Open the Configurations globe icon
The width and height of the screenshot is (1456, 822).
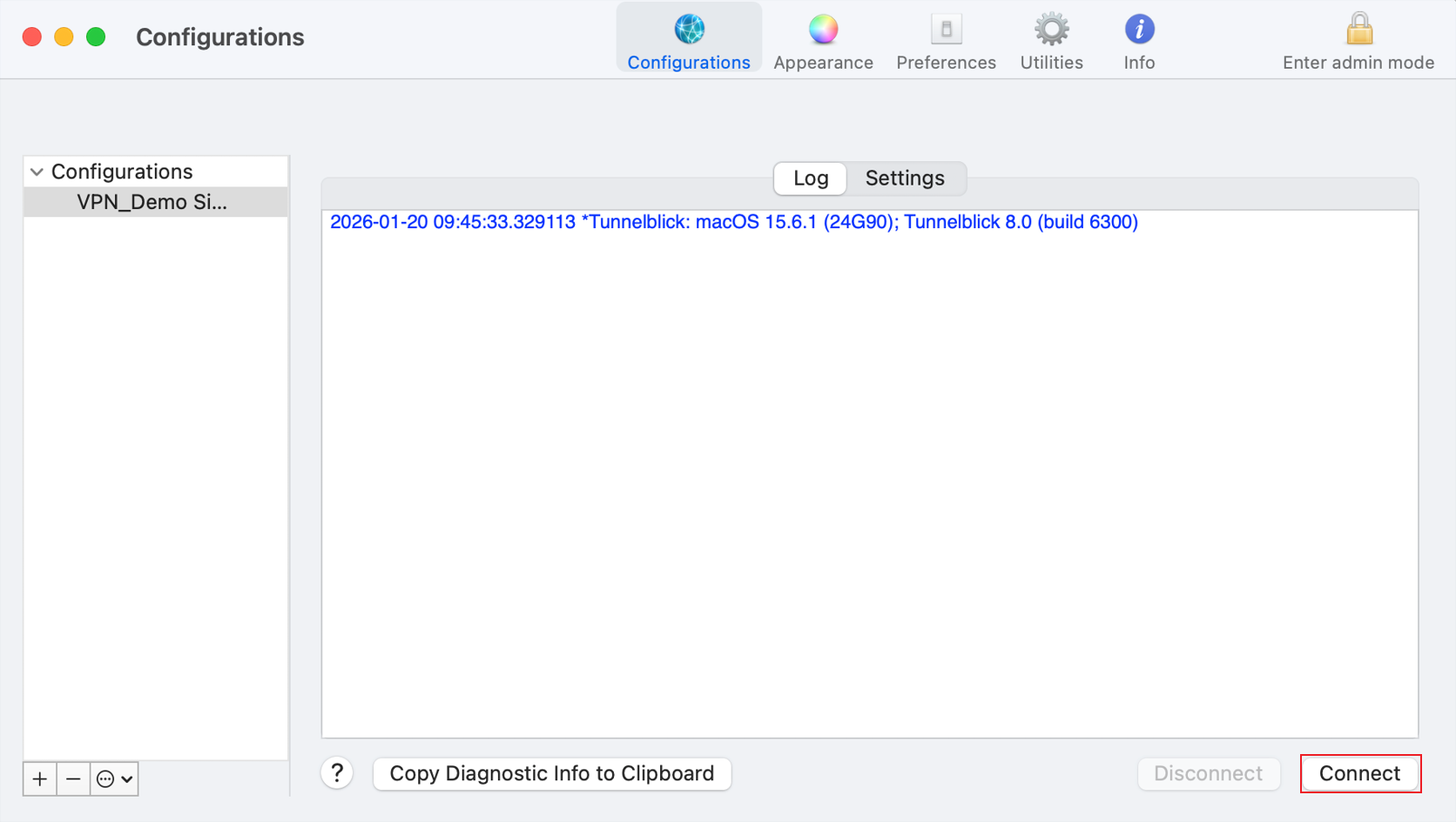(x=689, y=30)
